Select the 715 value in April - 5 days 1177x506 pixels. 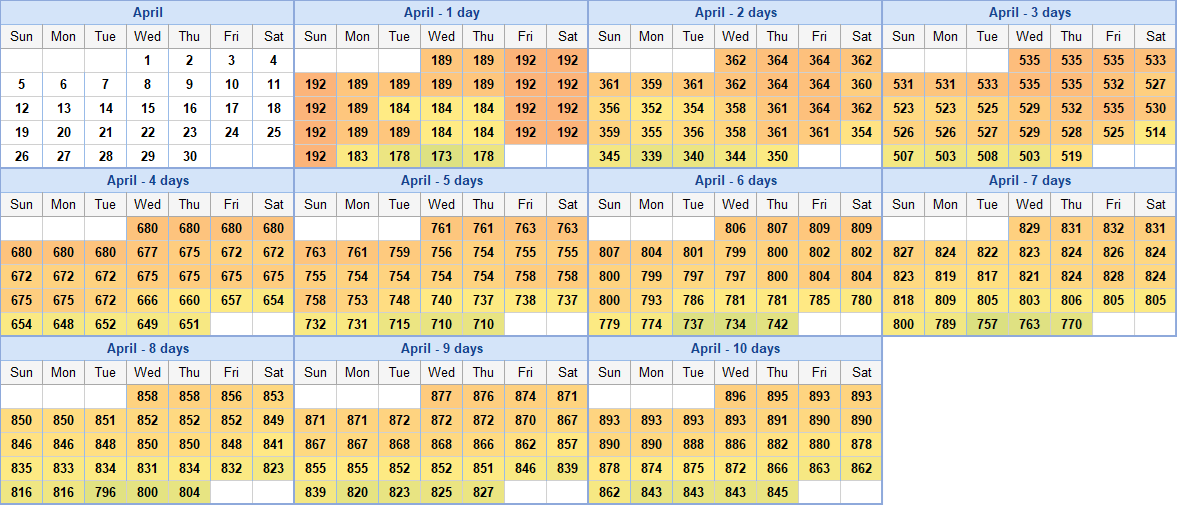click(x=399, y=325)
